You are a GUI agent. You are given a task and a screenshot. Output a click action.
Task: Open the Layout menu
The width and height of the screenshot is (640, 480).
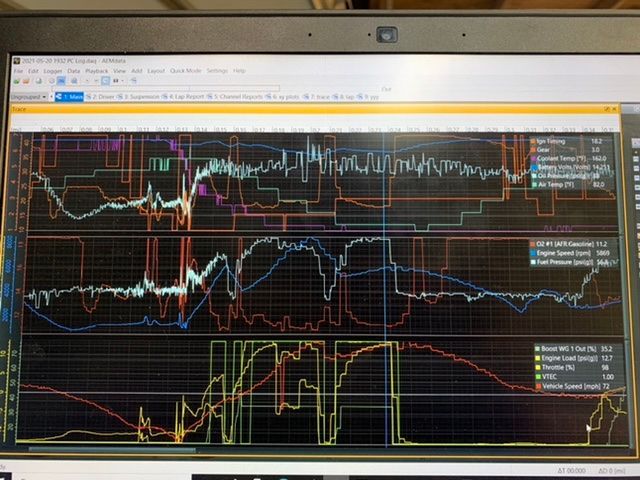click(156, 71)
